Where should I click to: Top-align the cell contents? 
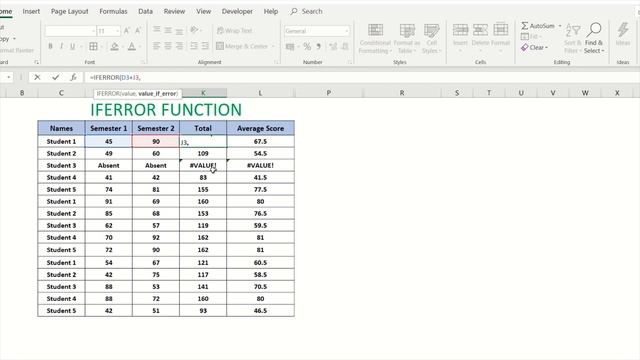(x=156, y=30)
